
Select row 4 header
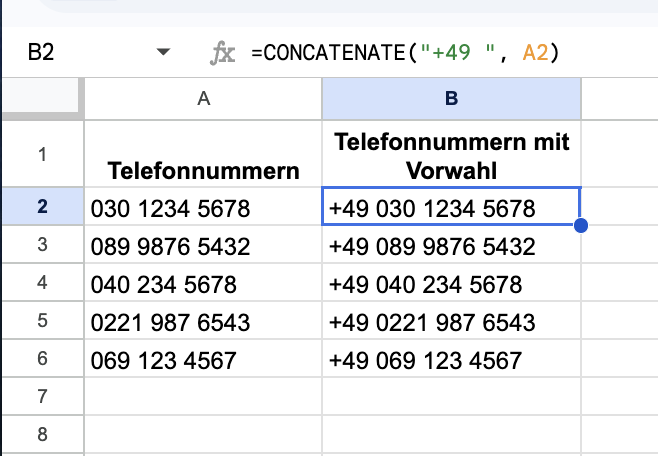(42, 284)
